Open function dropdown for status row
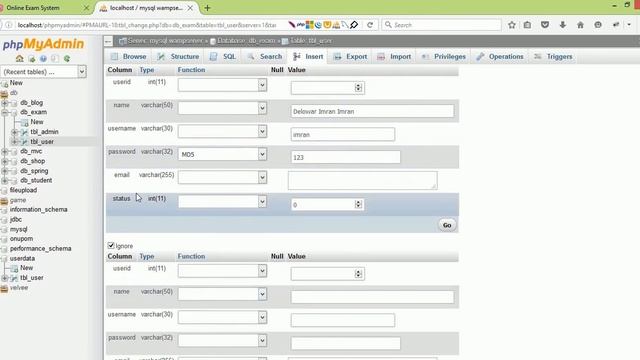Viewport: 640px width, 360px height. point(222,201)
